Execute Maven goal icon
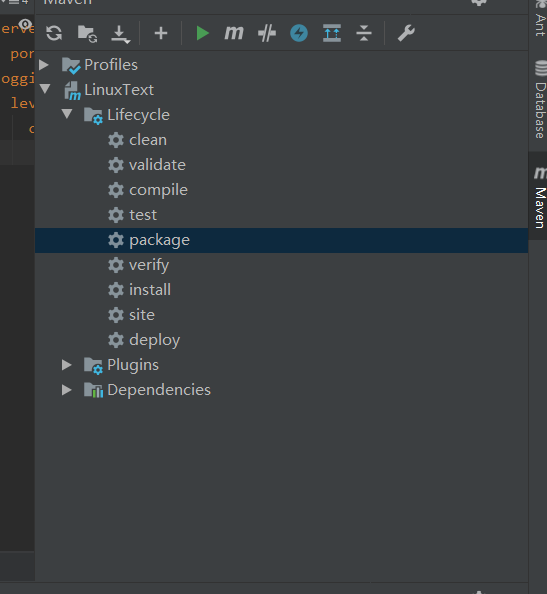 click(234, 33)
